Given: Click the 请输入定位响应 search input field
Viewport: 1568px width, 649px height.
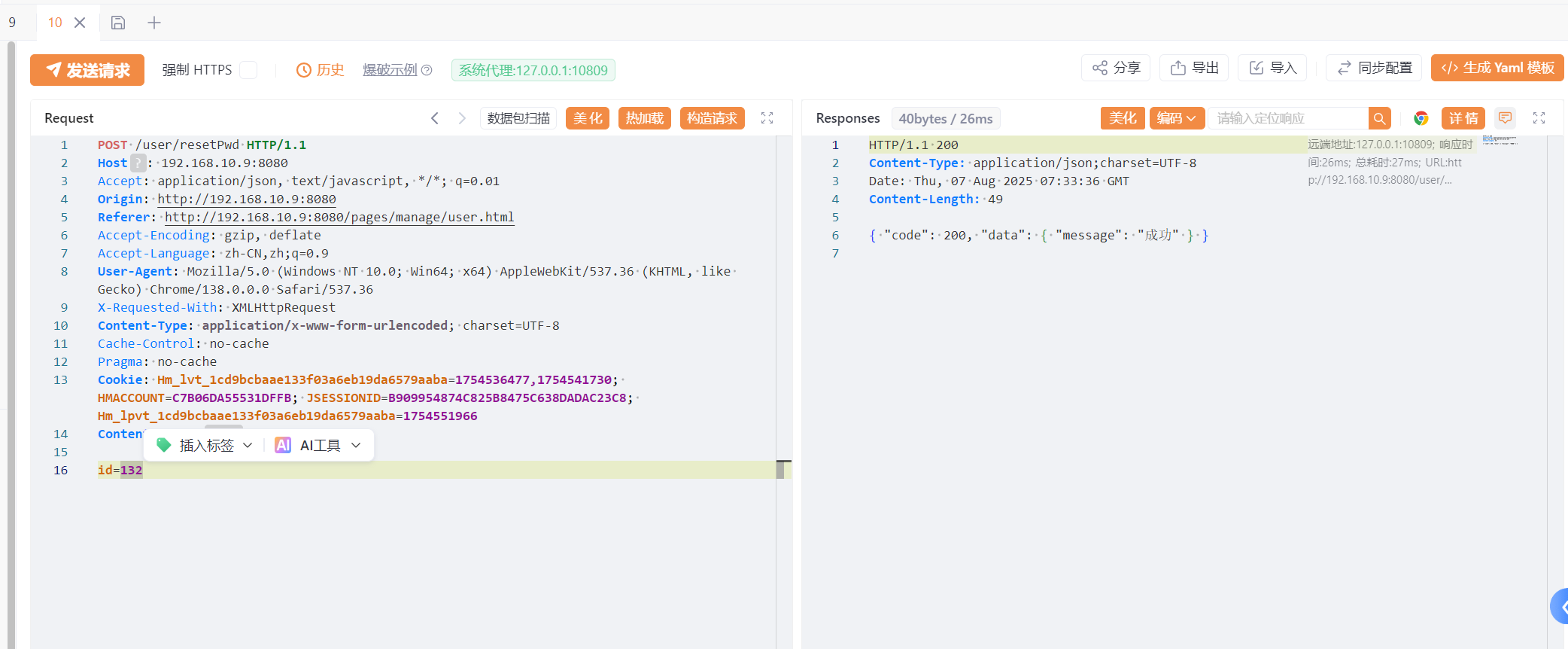Looking at the screenshot, I should 1287,118.
